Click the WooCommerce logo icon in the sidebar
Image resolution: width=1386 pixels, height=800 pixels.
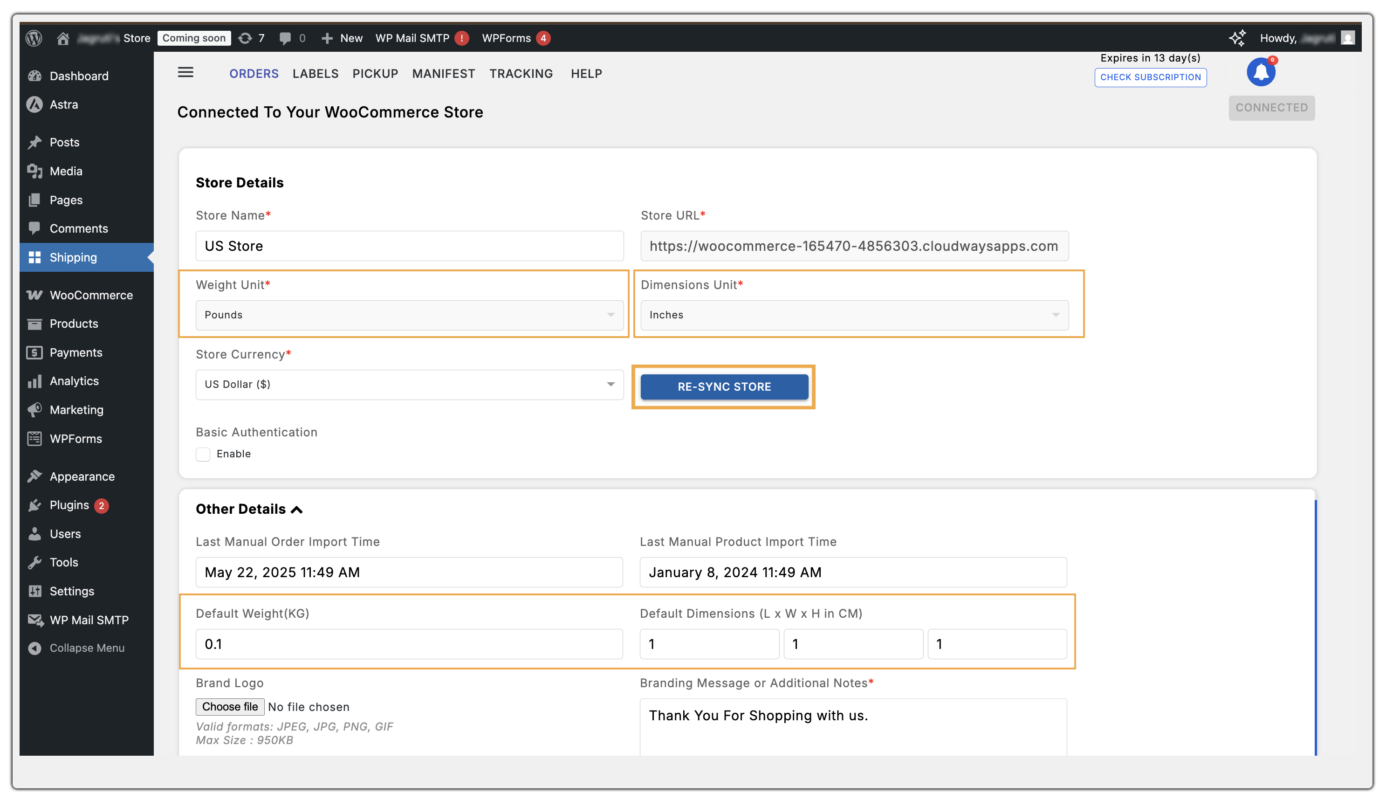point(35,295)
